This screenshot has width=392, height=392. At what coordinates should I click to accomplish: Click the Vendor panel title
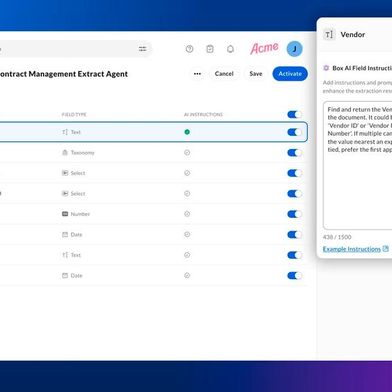(x=353, y=35)
